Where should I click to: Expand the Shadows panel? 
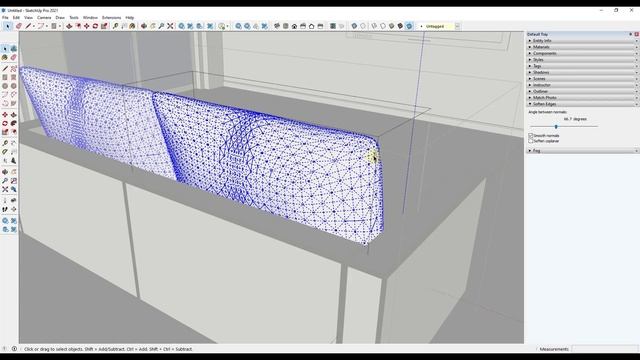point(582,72)
